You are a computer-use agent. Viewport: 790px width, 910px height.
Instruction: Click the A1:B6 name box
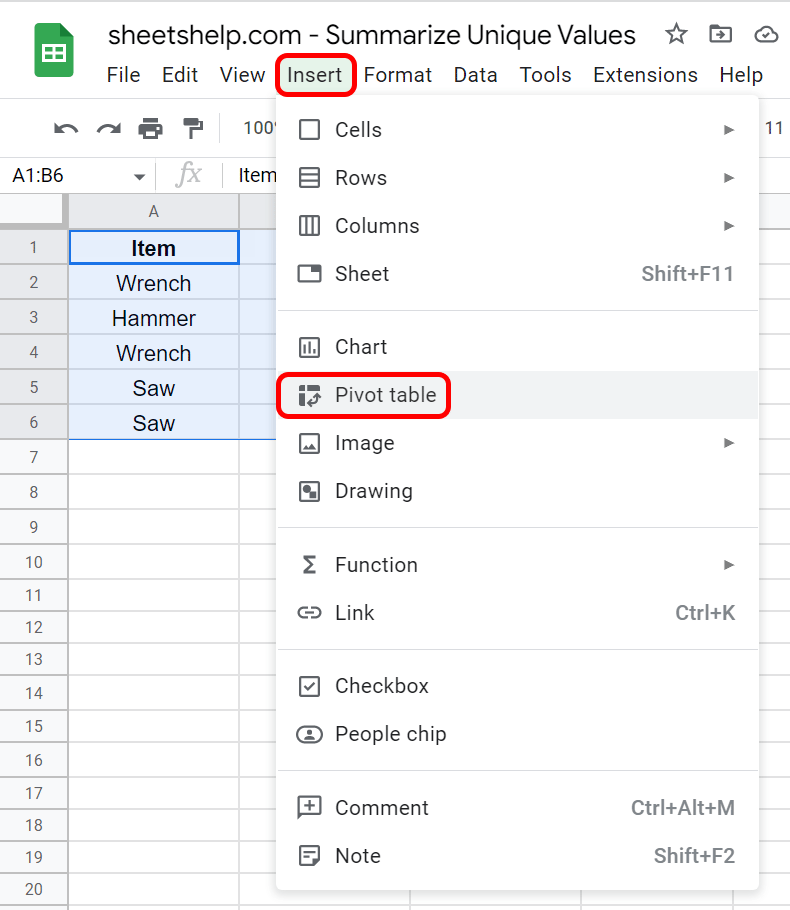pos(78,175)
